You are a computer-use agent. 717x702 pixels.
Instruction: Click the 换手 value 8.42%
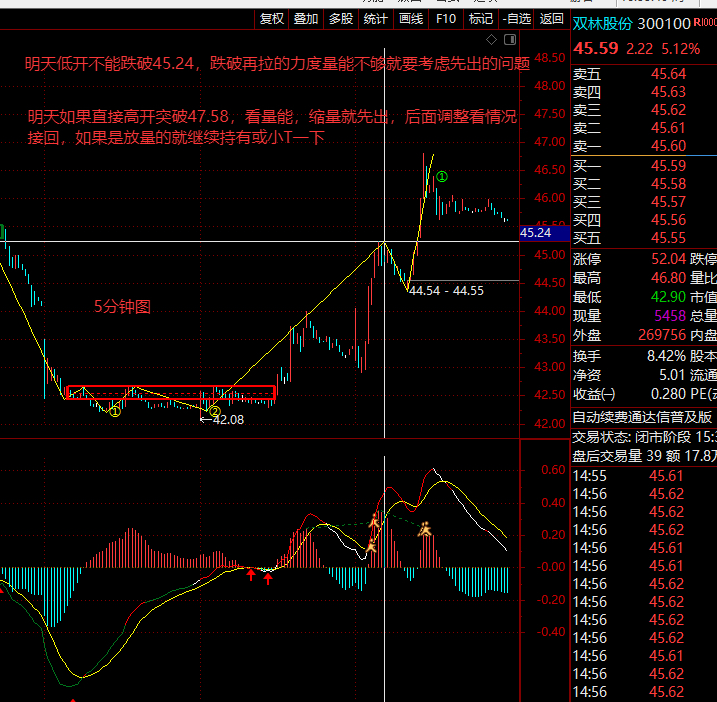click(667, 356)
